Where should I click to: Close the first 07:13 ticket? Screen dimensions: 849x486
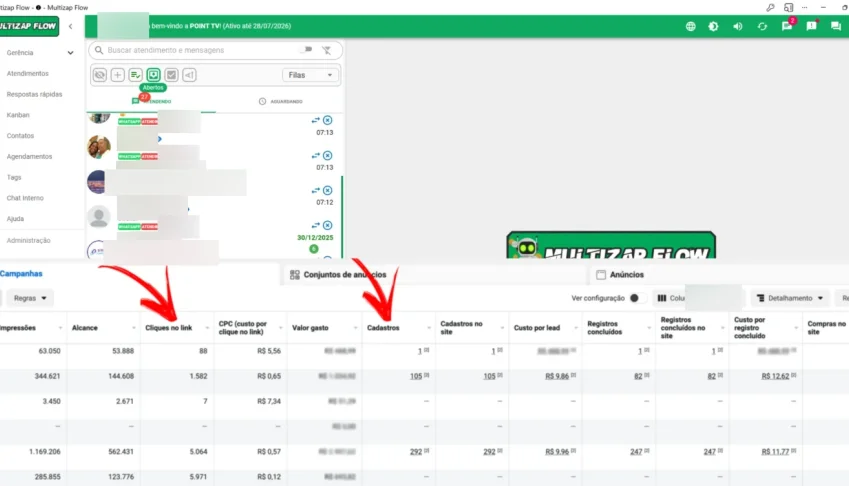(328, 120)
